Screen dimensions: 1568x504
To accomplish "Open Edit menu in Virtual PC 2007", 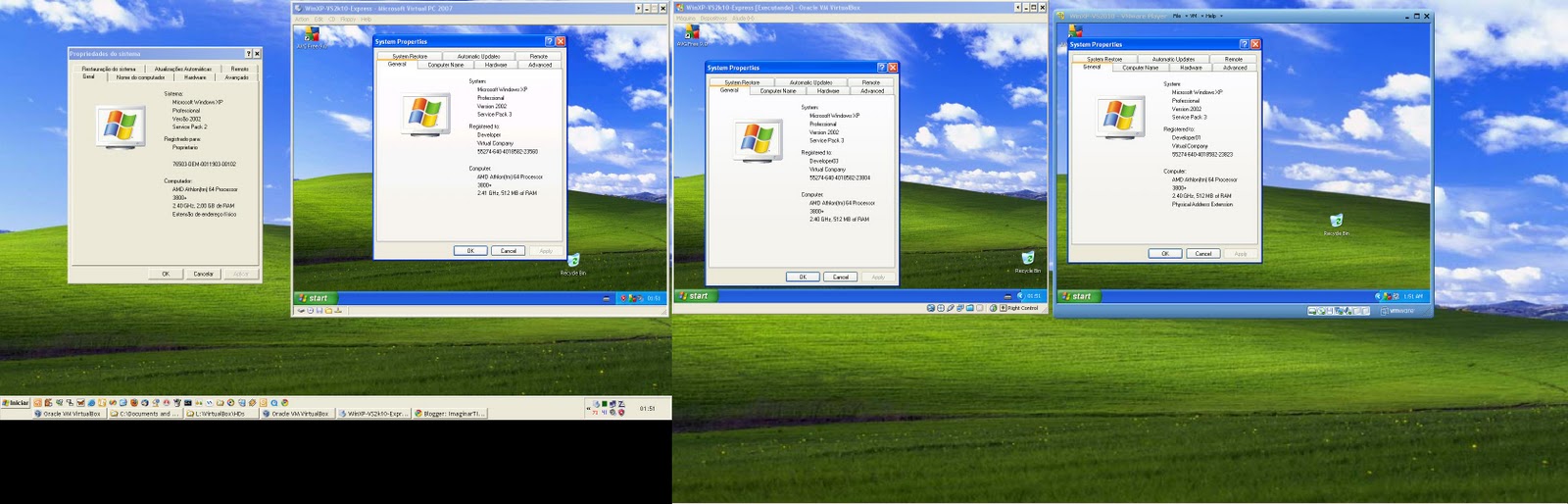I will (318, 19).
